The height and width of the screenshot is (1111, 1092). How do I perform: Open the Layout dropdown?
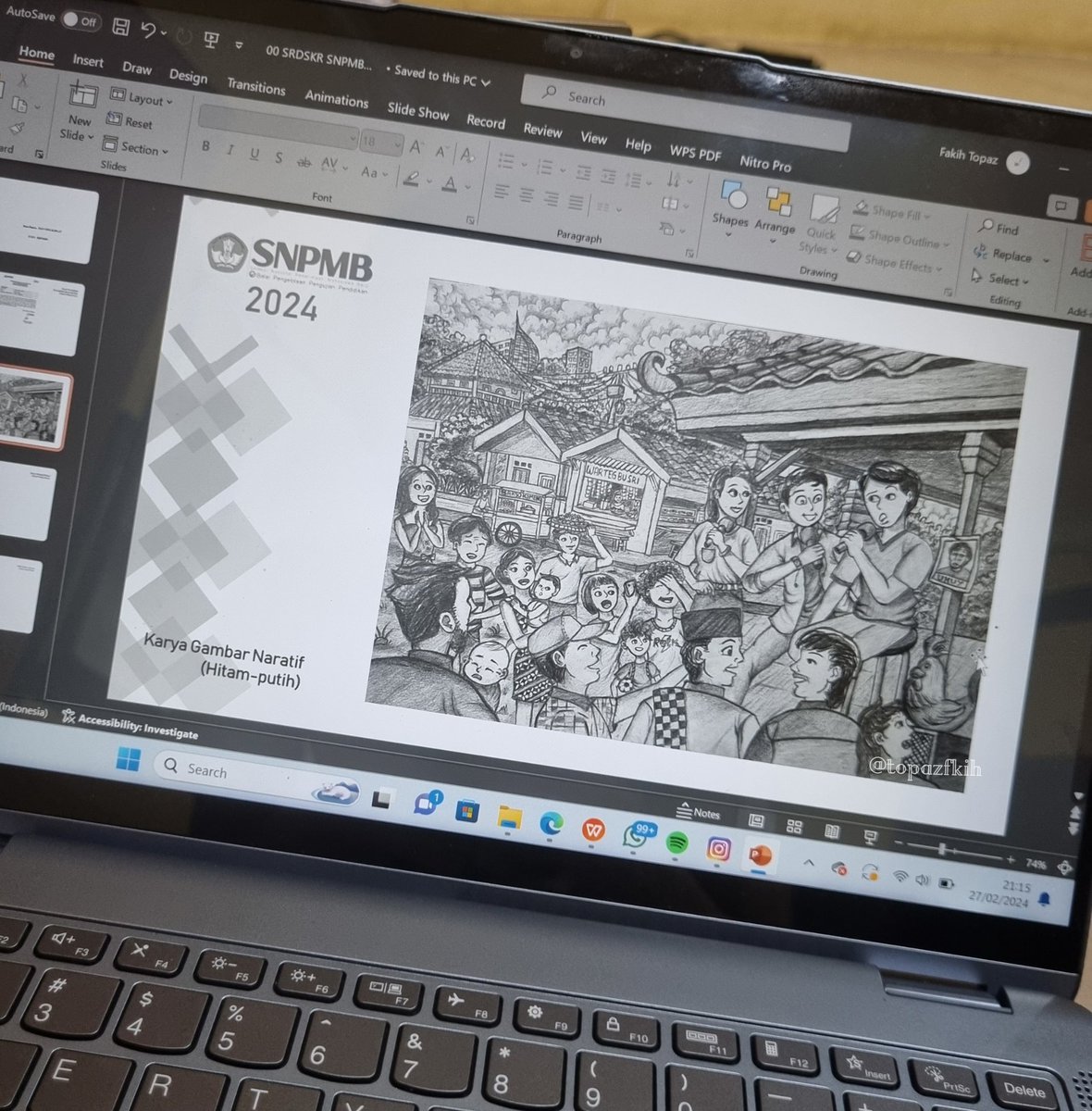click(141, 97)
